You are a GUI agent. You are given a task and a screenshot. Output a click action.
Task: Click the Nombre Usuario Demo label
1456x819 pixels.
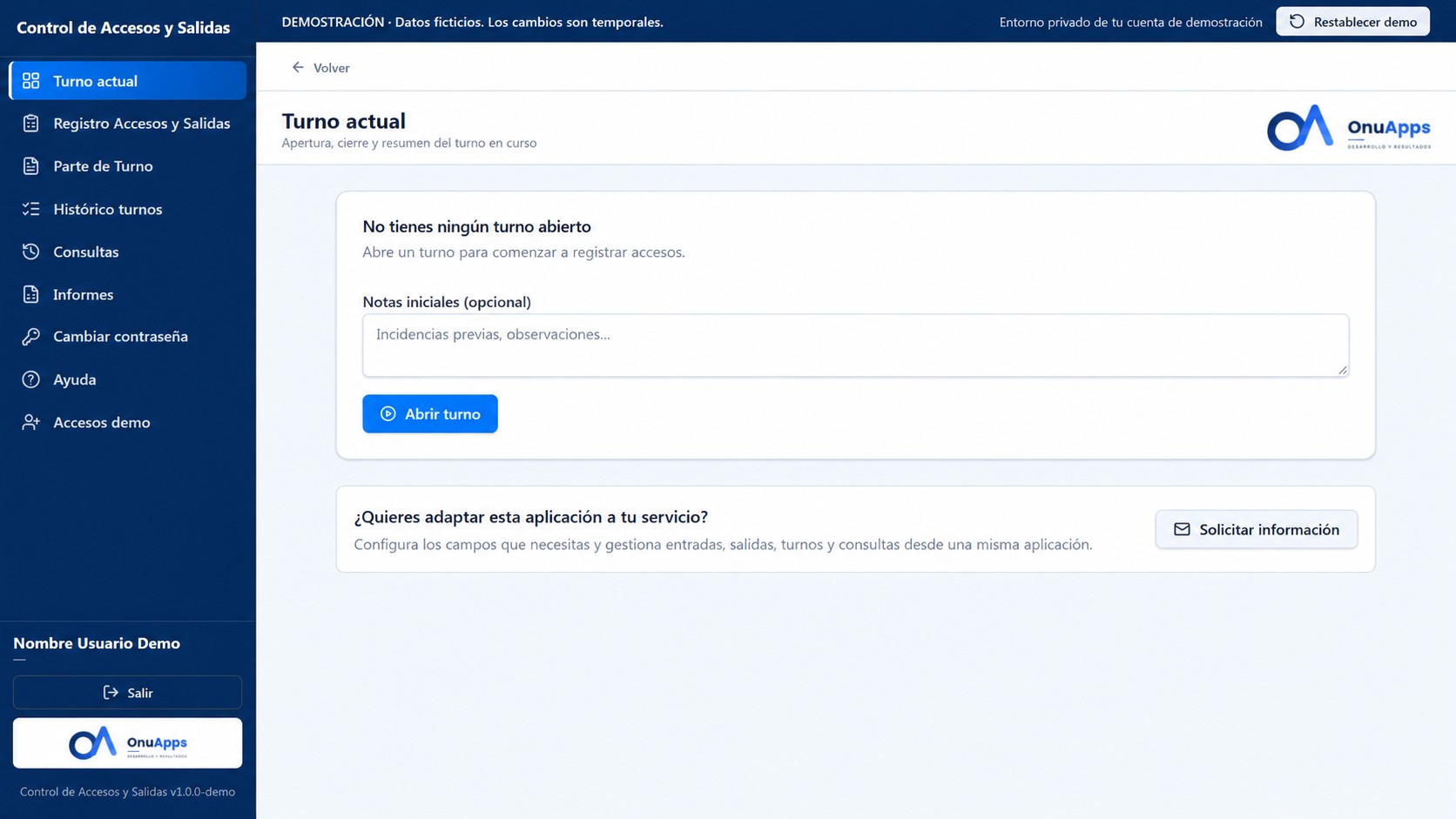tap(97, 643)
